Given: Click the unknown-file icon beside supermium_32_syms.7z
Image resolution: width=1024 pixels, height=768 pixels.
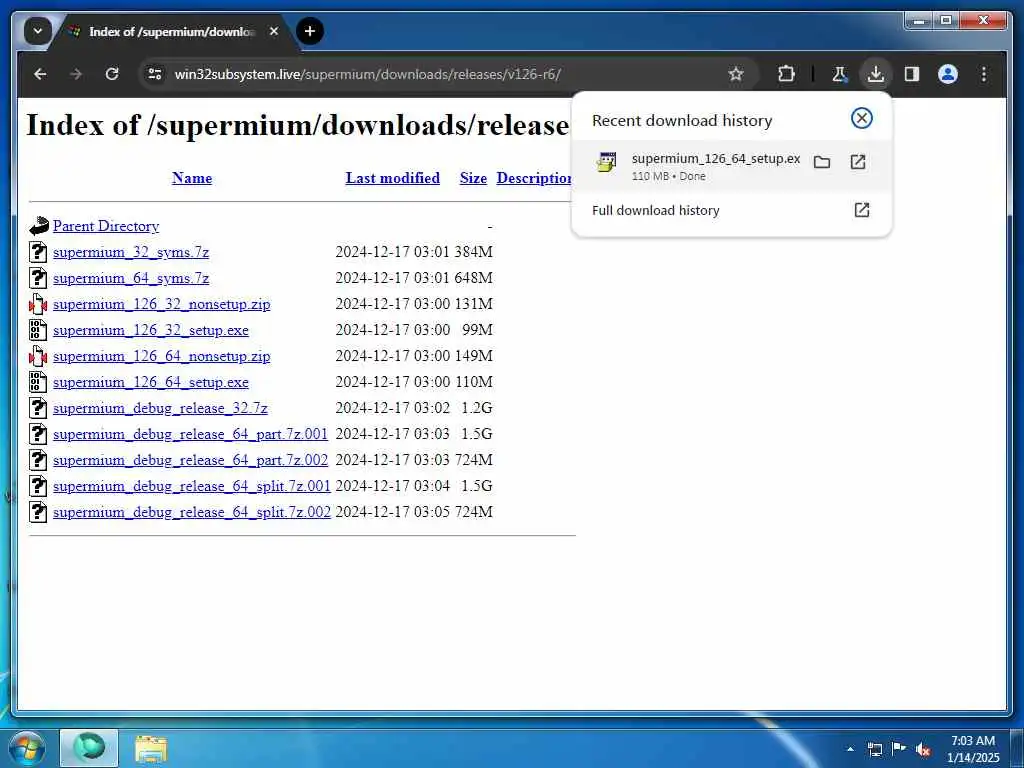Looking at the screenshot, I should pyautogui.click(x=38, y=251).
